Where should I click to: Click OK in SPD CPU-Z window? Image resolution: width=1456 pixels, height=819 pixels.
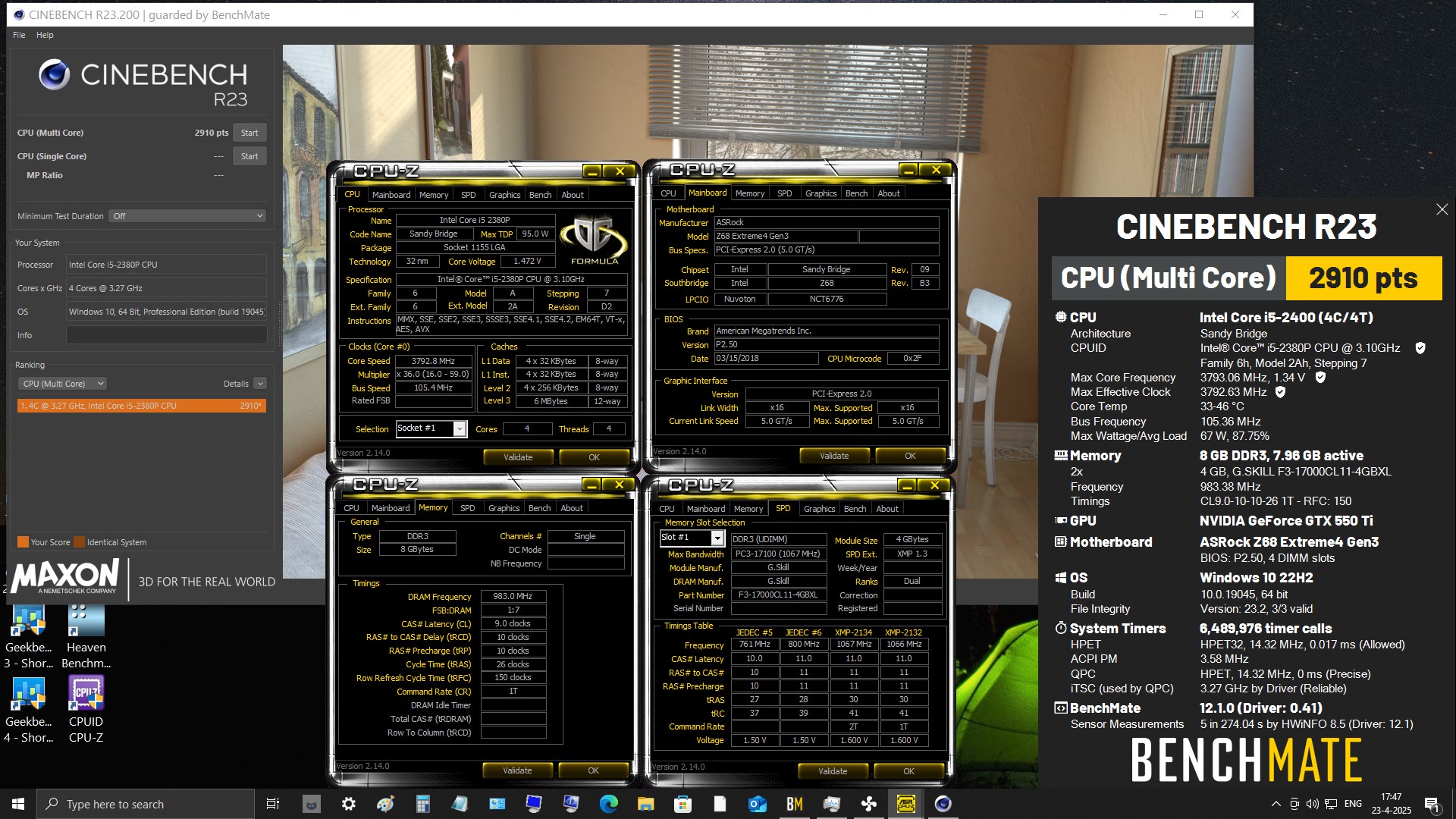coord(908,771)
